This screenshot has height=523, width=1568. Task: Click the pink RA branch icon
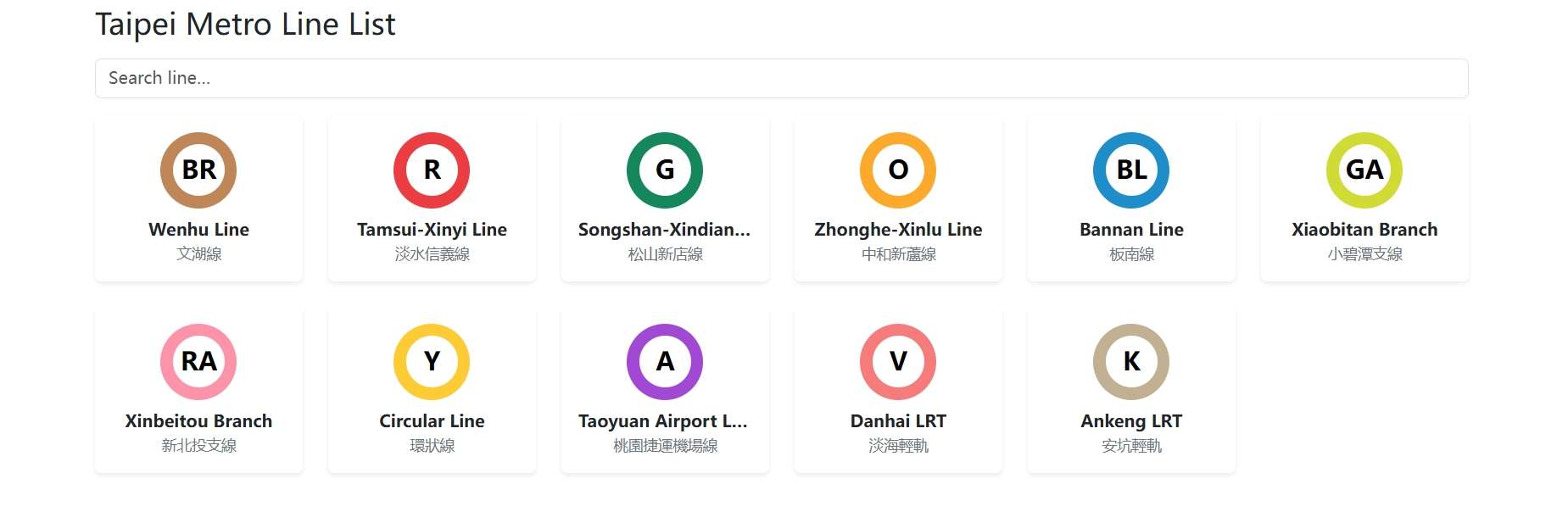click(x=198, y=361)
